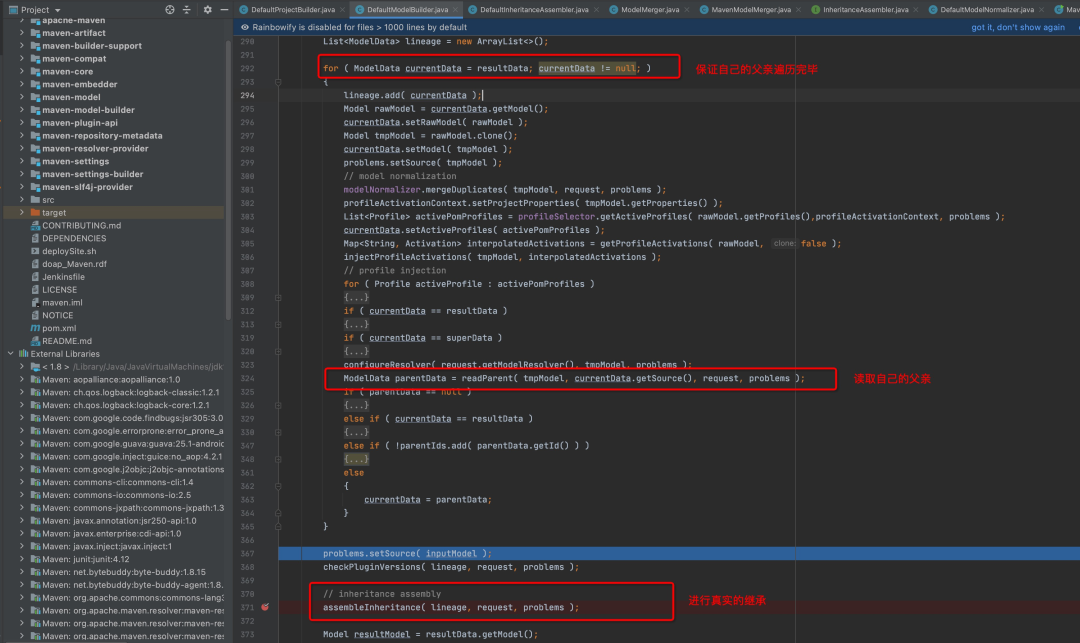Click the locate/select opened file target icon
Screen dimensions: 1080x643
(x=171, y=10)
